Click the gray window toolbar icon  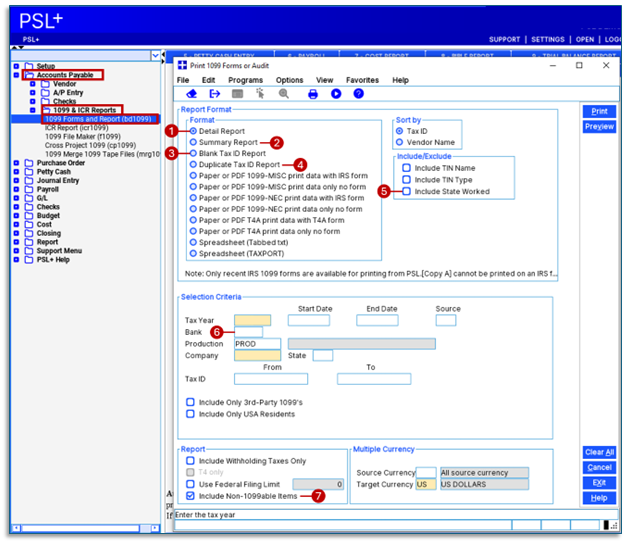tap(238, 94)
